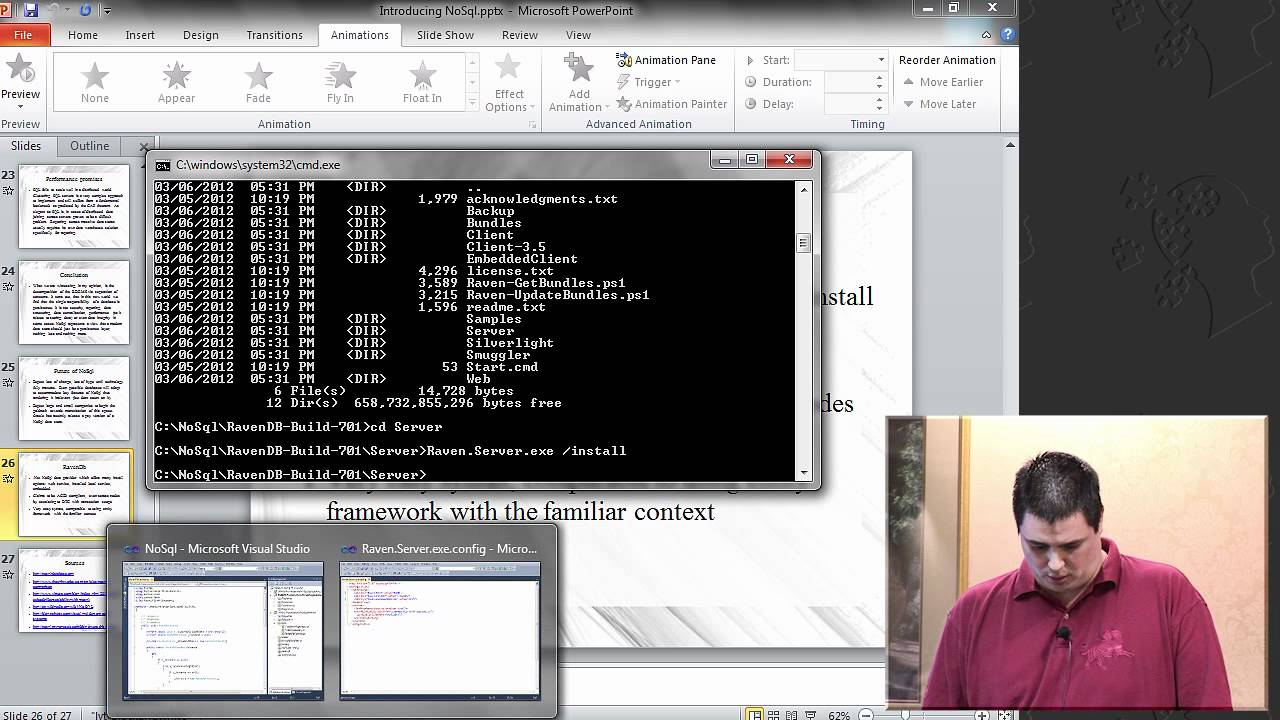Click the Repeat icon in the quick access toolbar

(x=85, y=10)
